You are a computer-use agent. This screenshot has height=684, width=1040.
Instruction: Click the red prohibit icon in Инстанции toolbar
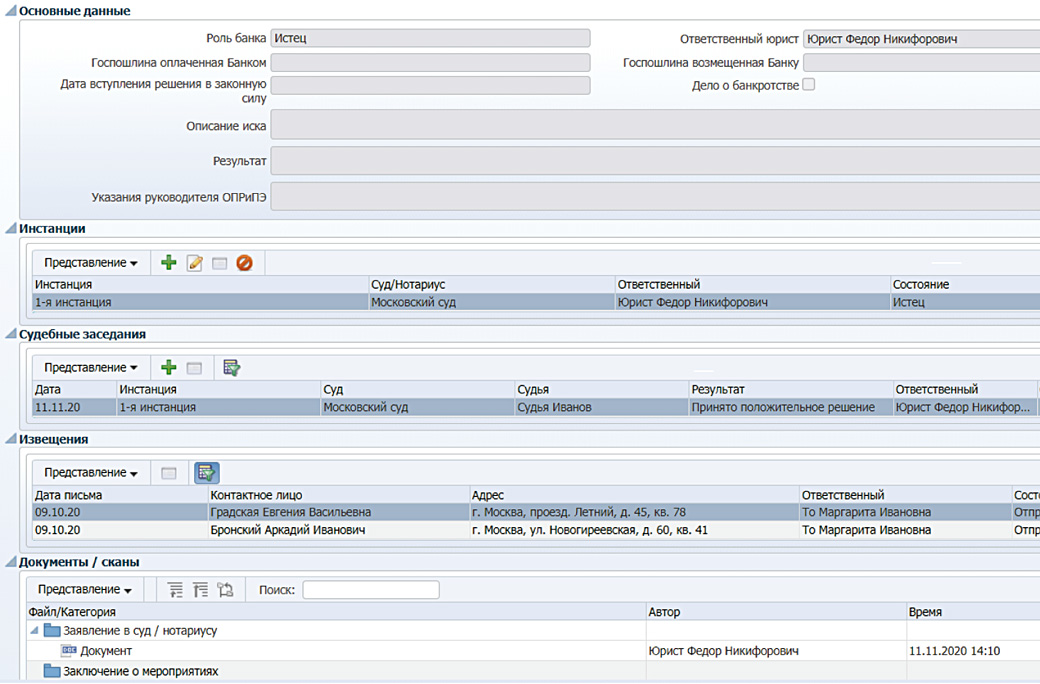(x=244, y=263)
